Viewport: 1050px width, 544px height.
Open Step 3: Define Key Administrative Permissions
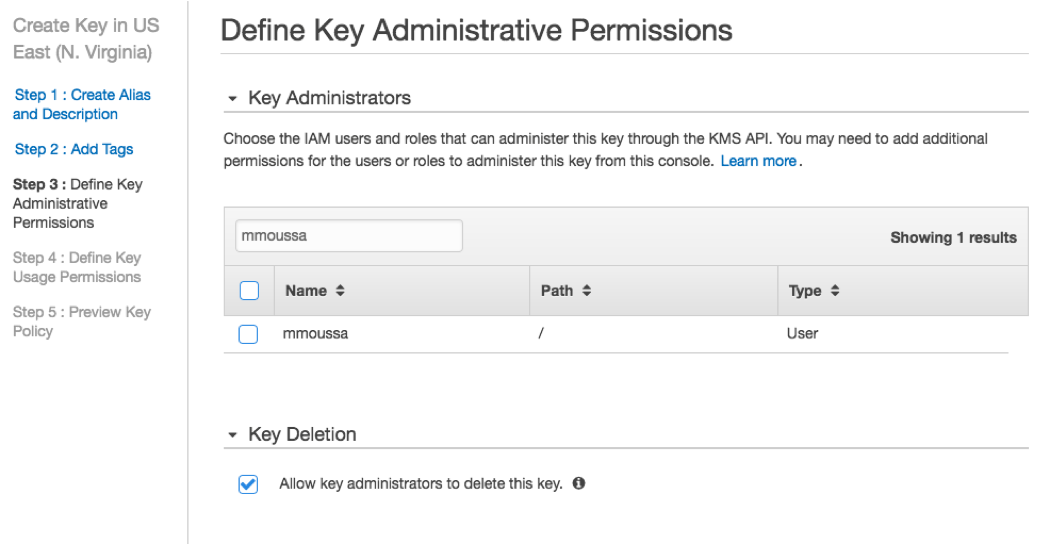tap(78, 203)
